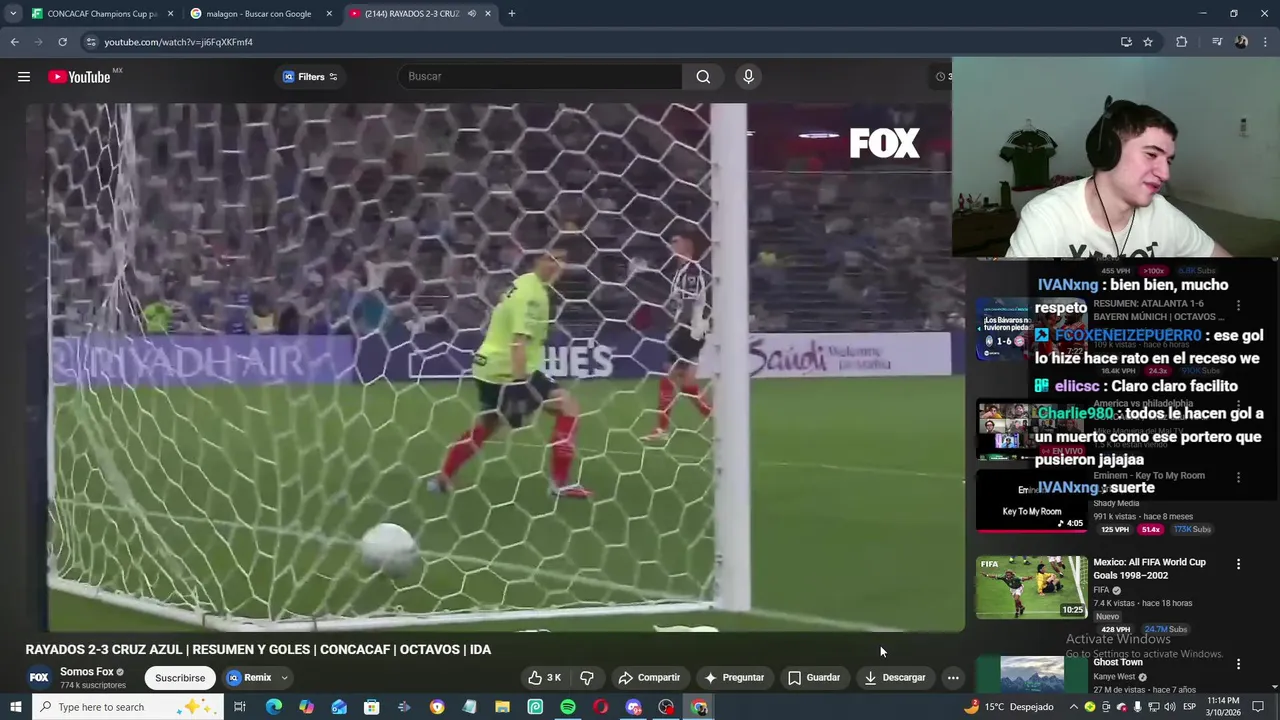Mute the tab via speaker icon
Viewport: 1280px width, 720px height.
[x=471, y=14]
